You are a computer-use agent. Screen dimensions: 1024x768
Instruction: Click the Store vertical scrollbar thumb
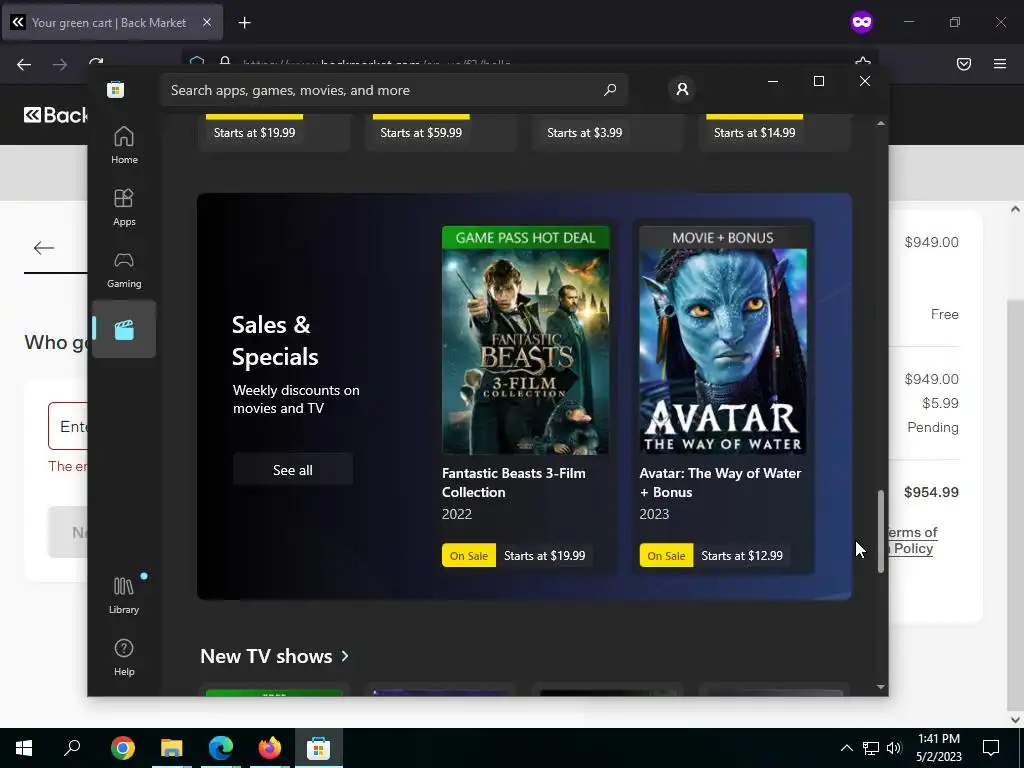881,532
